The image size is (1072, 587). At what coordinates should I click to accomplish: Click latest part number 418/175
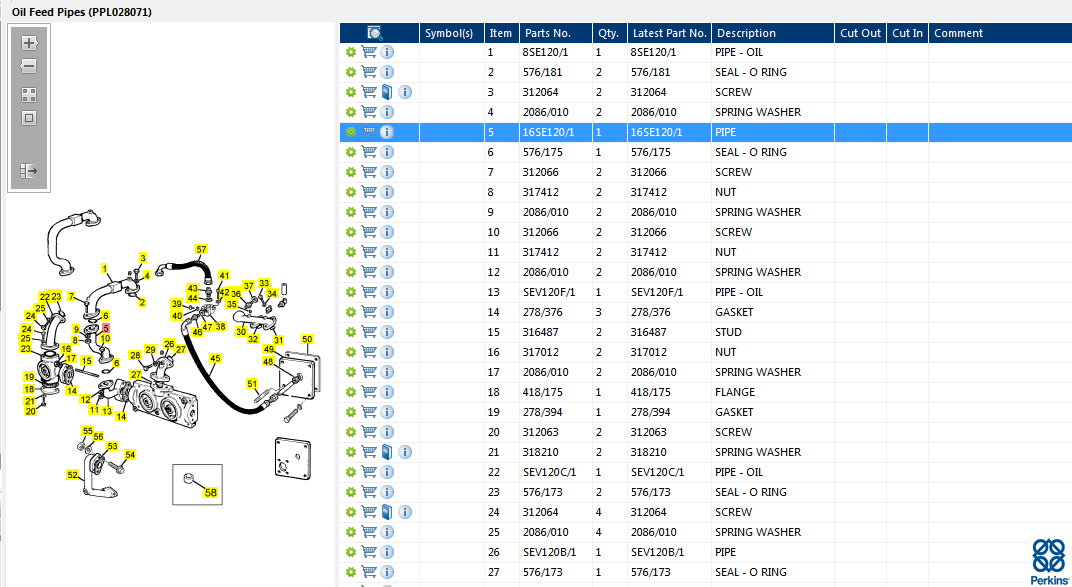click(650, 392)
